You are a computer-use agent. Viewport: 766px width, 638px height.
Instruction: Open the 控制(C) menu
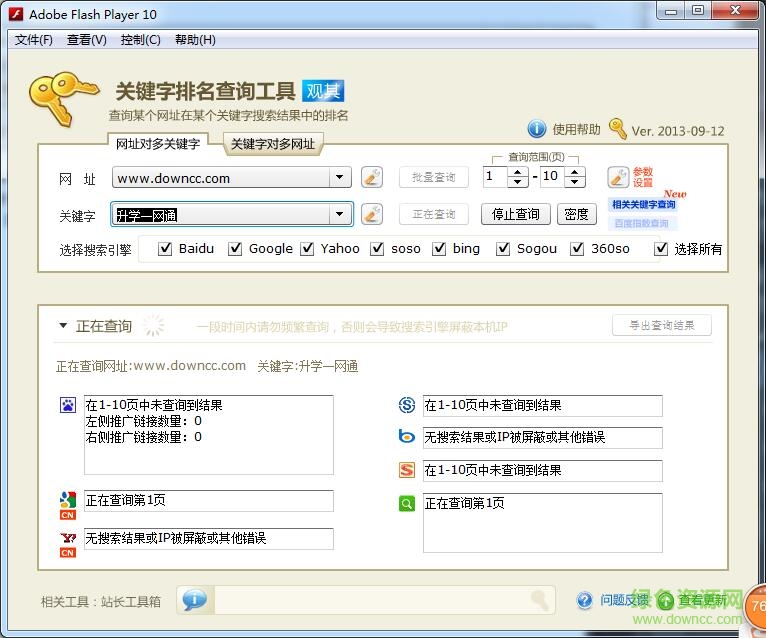pyautogui.click(x=140, y=40)
